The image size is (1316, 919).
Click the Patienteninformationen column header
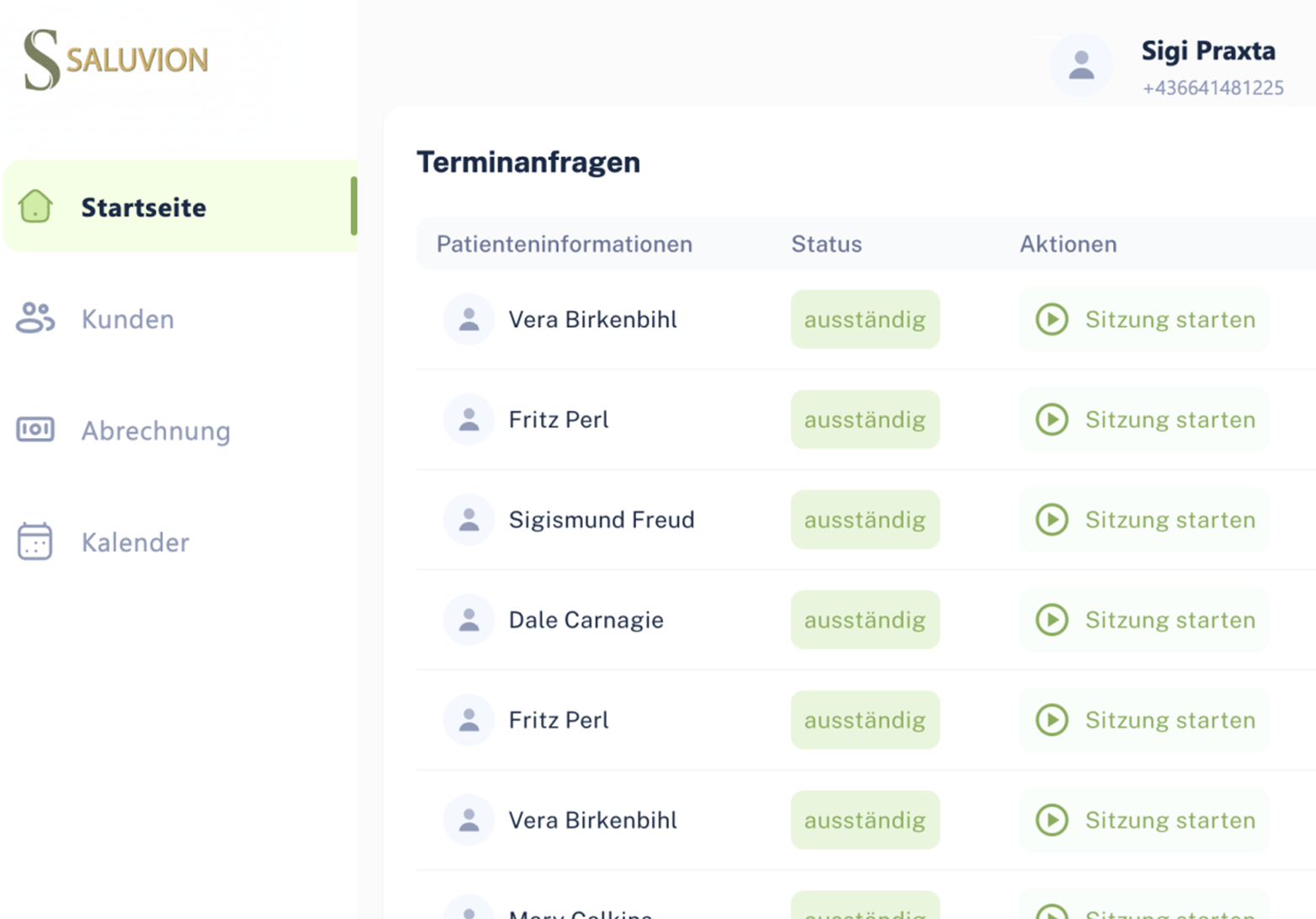point(564,244)
